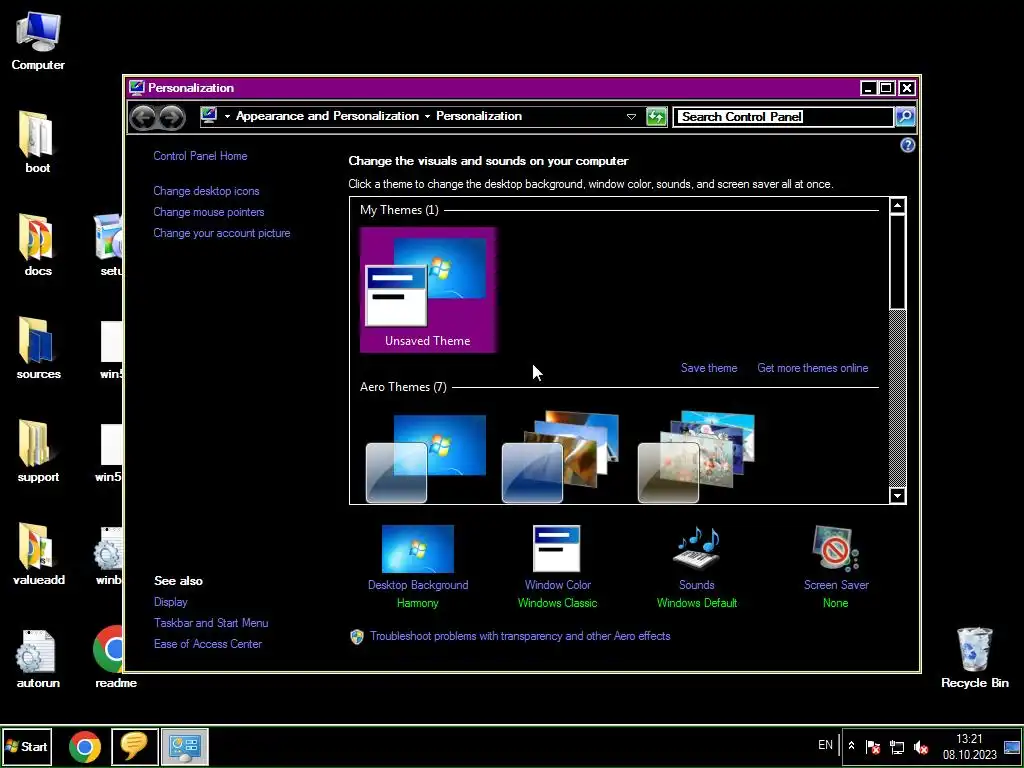Image resolution: width=1024 pixels, height=768 pixels.
Task: Click the Control Panel taskbar button
Action: tap(184, 746)
